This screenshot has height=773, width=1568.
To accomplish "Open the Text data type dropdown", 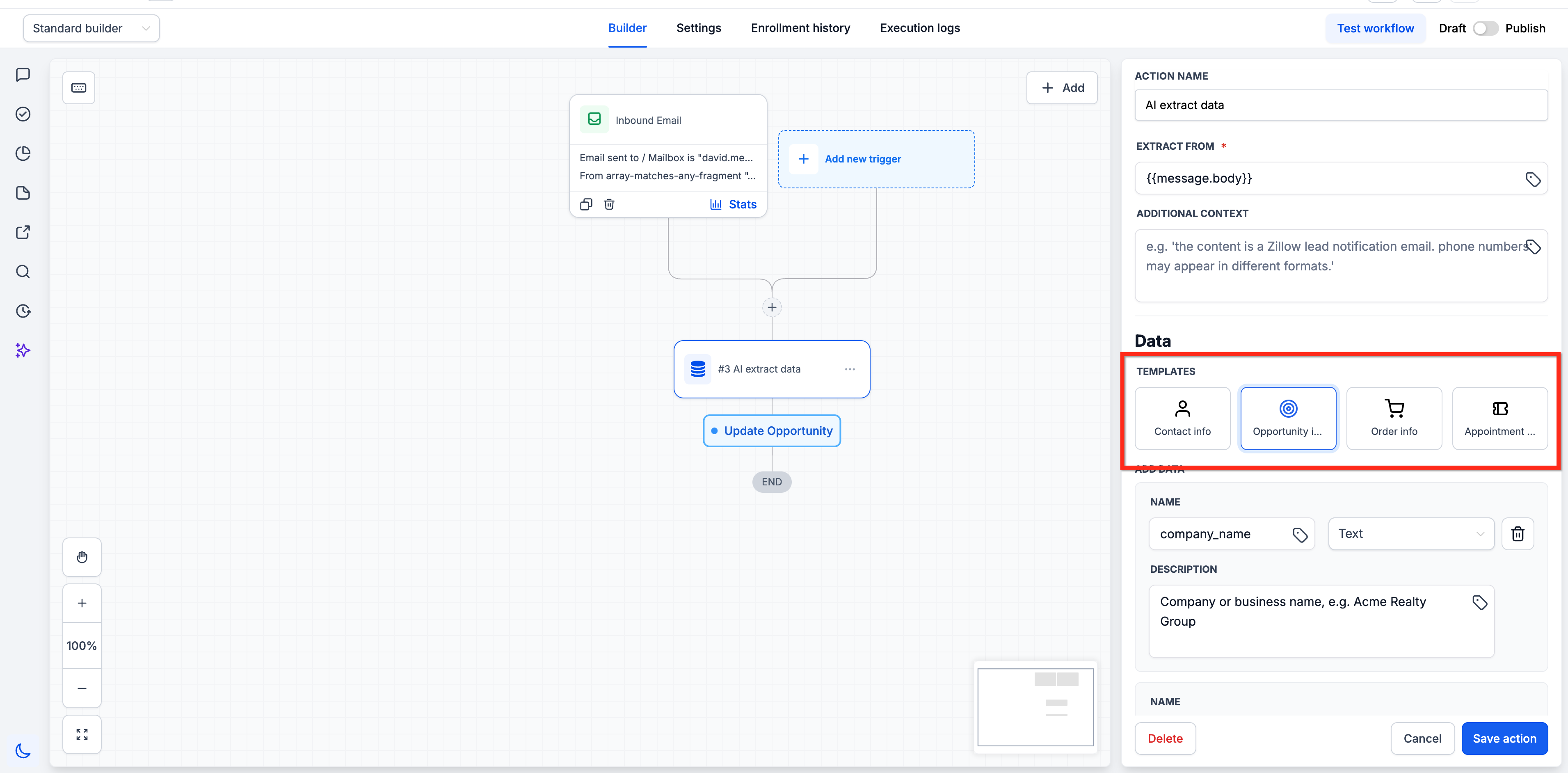I will [x=1411, y=534].
